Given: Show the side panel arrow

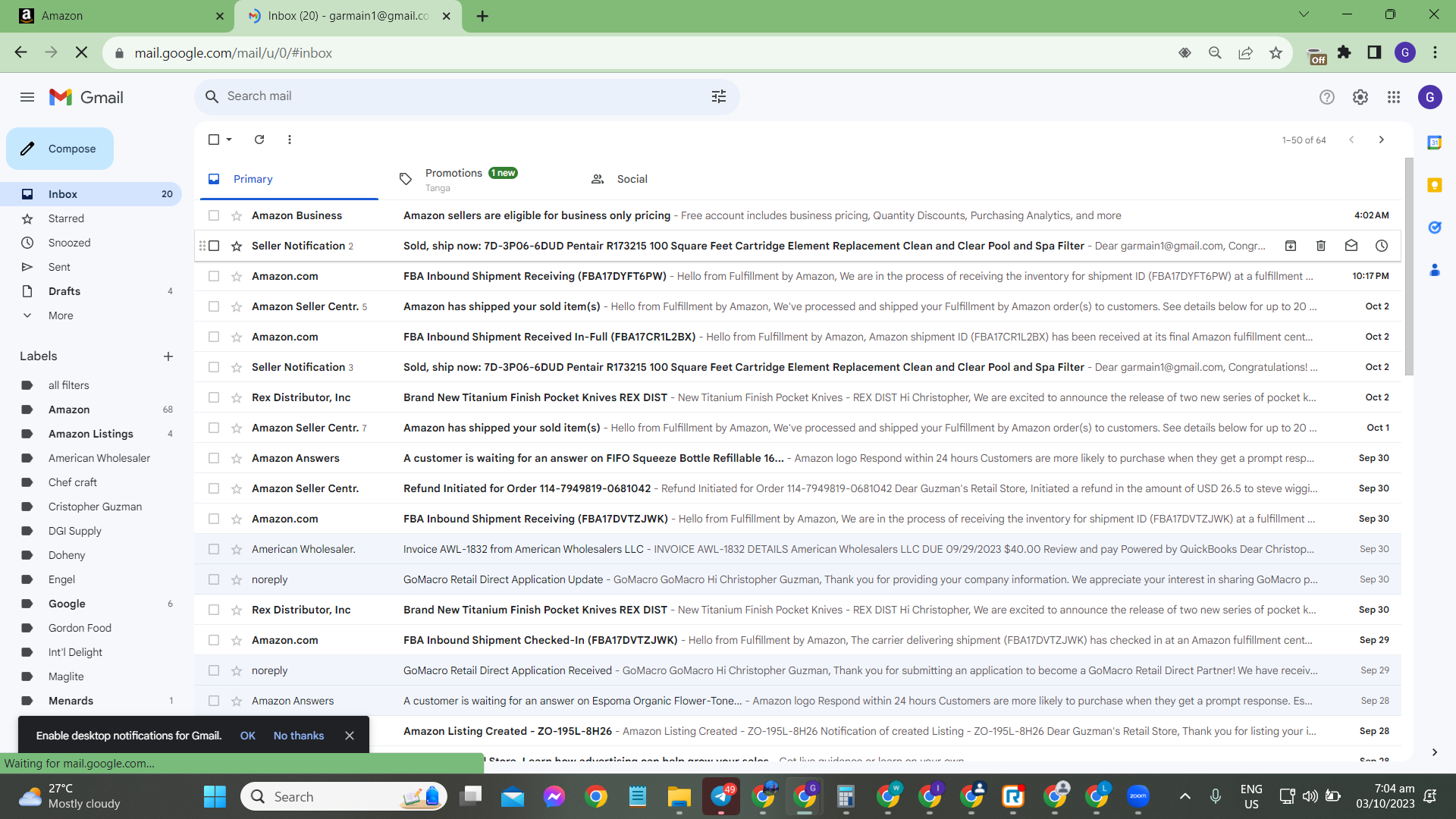Looking at the screenshot, I should click(1435, 752).
